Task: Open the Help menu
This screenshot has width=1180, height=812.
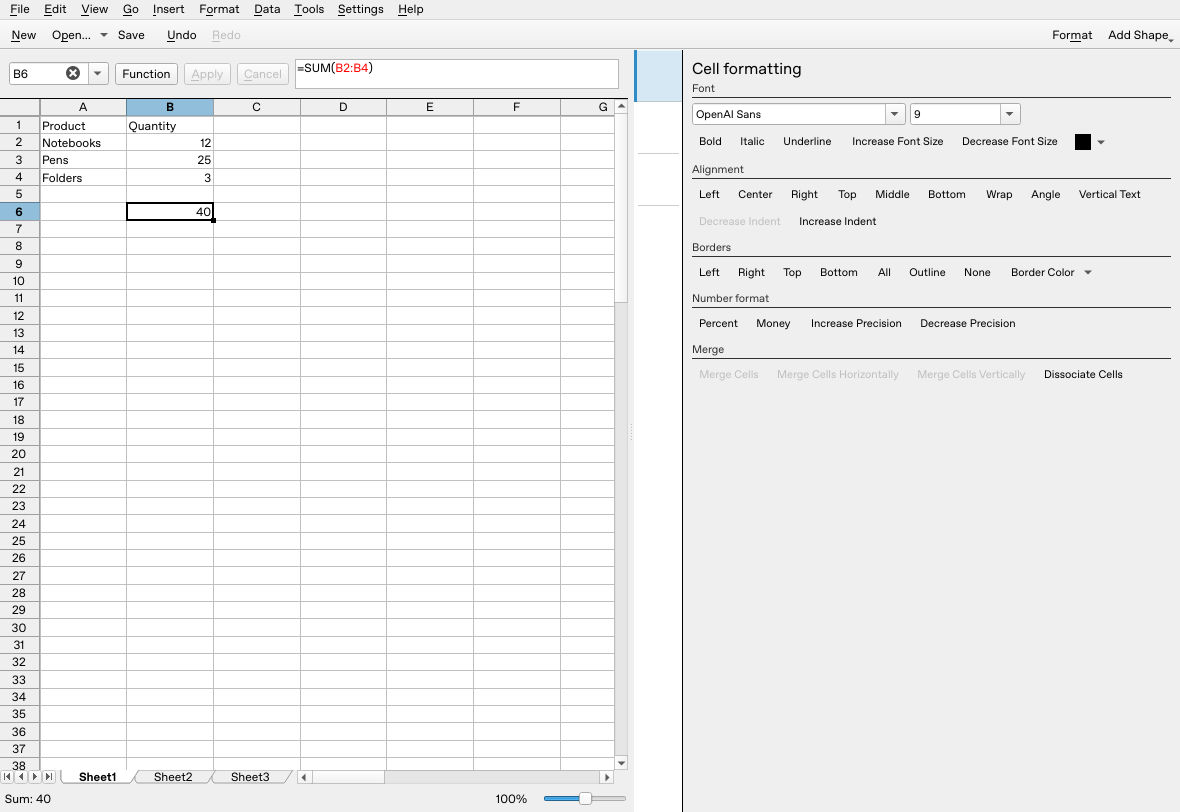Action: pos(410,9)
